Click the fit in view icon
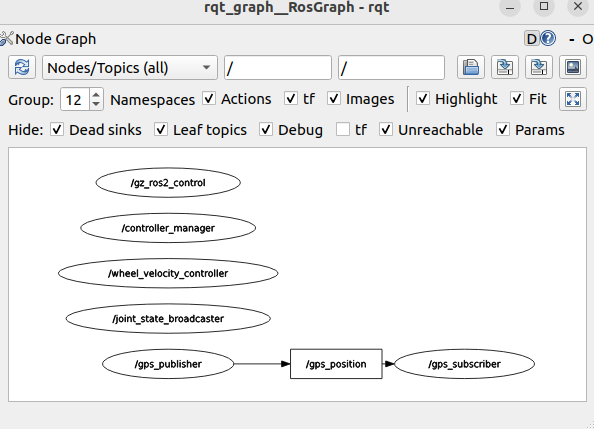The height and width of the screenshot is (429, 594). coord(573,99)
